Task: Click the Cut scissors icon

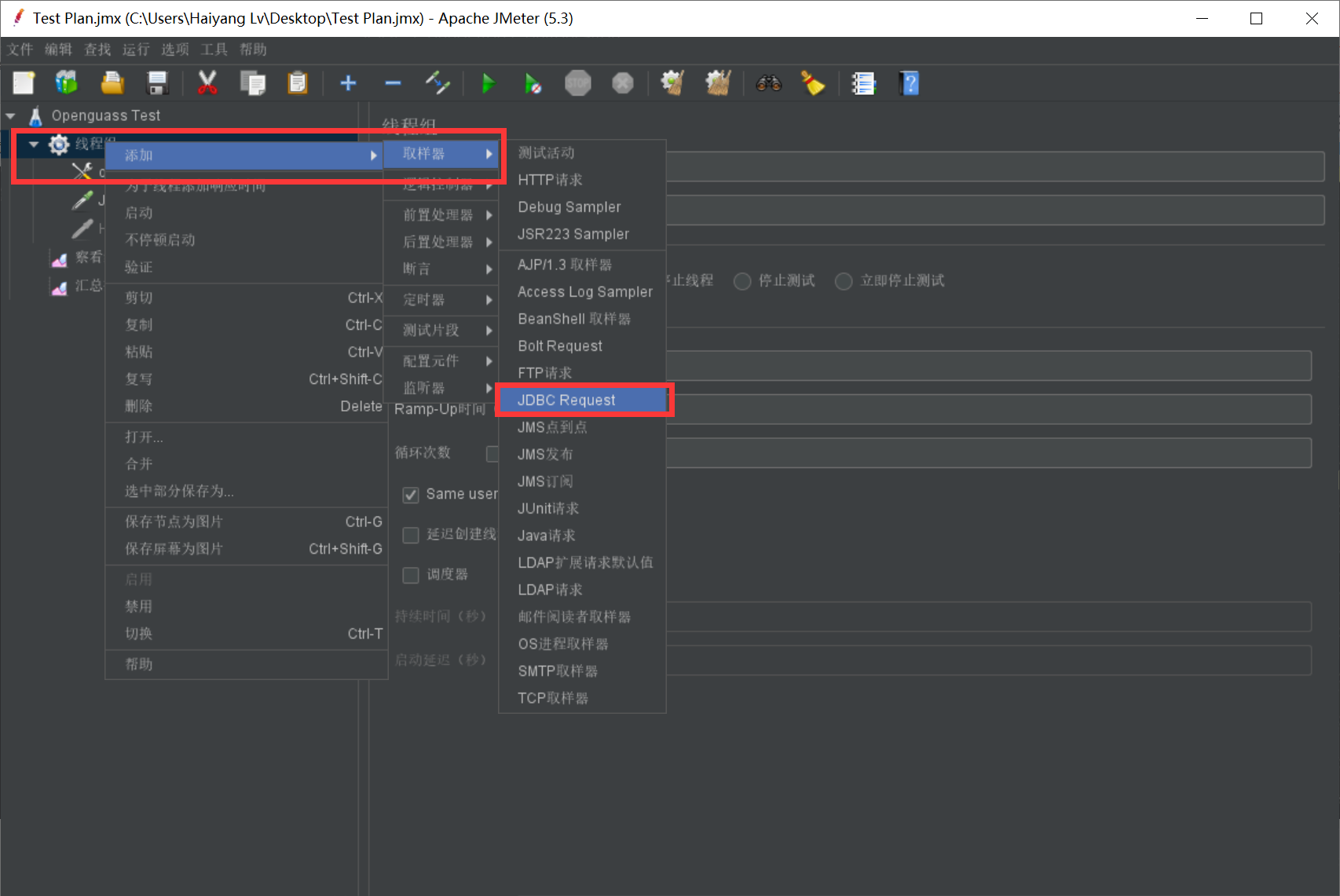Action: 207,82
